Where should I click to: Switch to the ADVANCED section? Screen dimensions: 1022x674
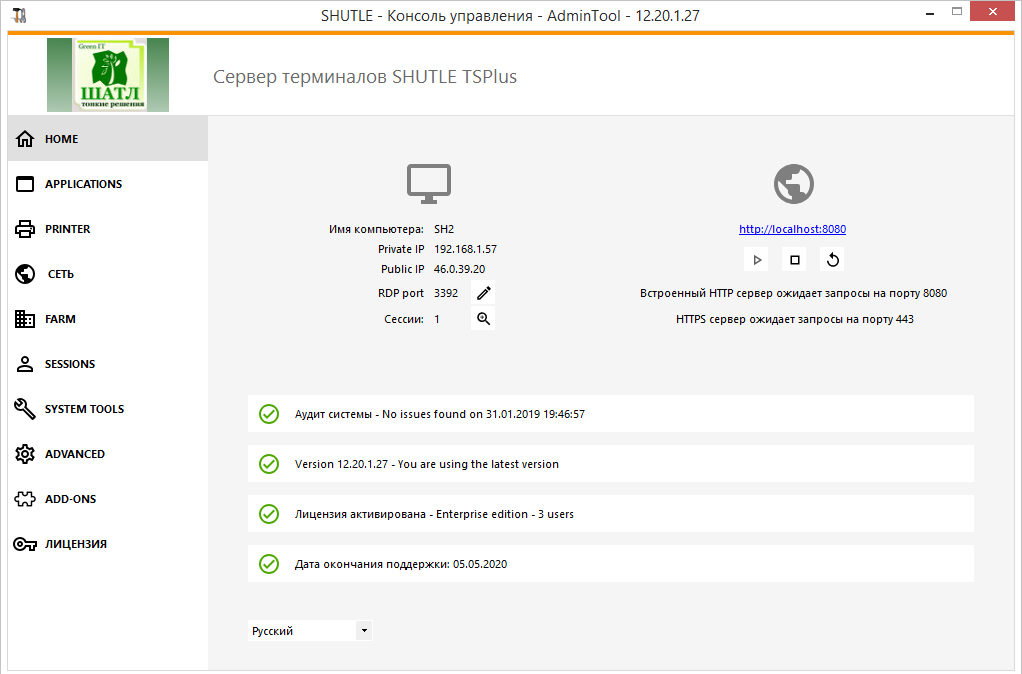point(24,453)
